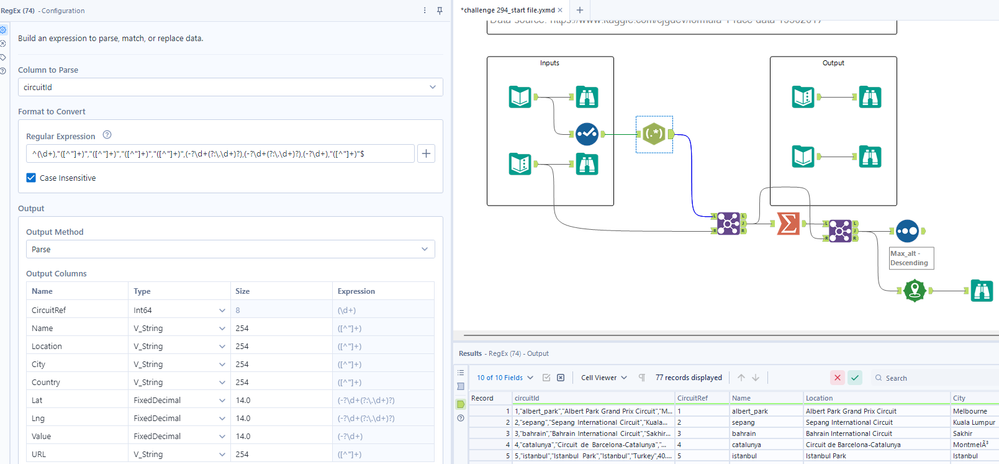Select the Join tool after the Summarize tool

[840, 231]
